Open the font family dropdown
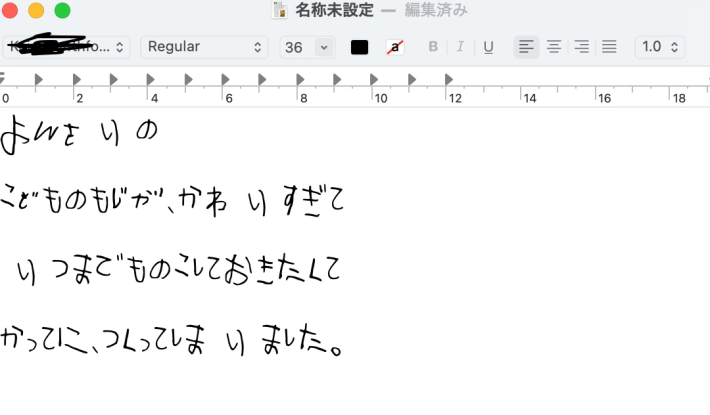The image size is (710, 415). pos(66,47)
